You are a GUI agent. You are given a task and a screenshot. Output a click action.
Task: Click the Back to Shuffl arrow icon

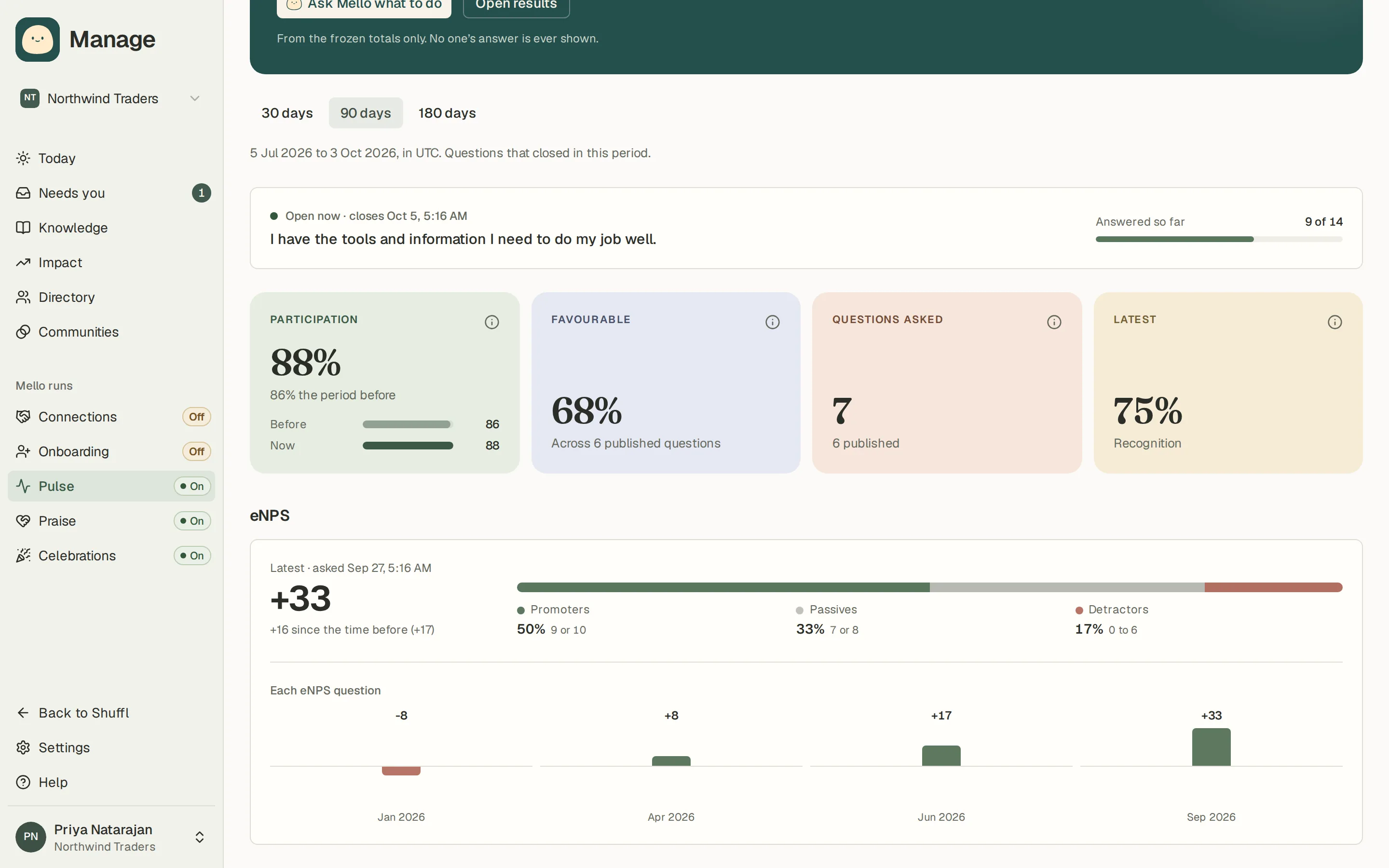coord(23,713)
